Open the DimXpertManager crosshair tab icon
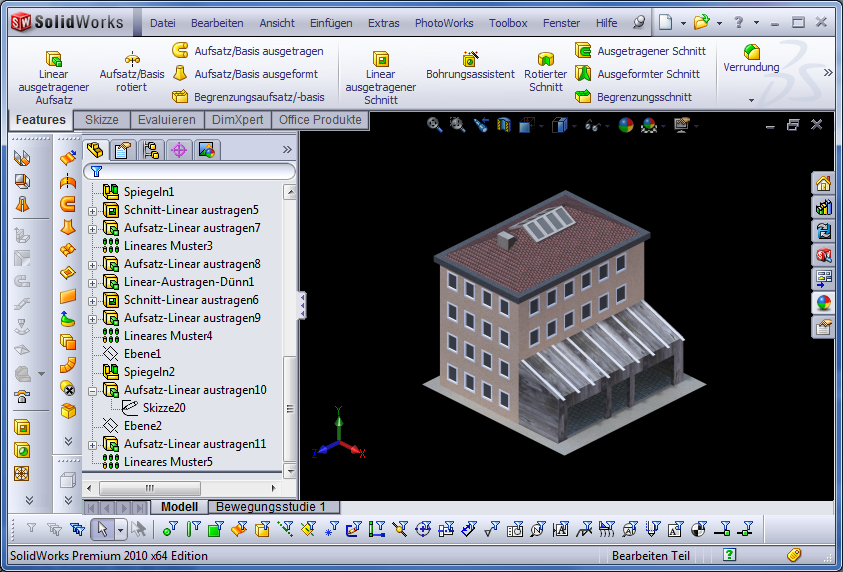 pos(179,150)
